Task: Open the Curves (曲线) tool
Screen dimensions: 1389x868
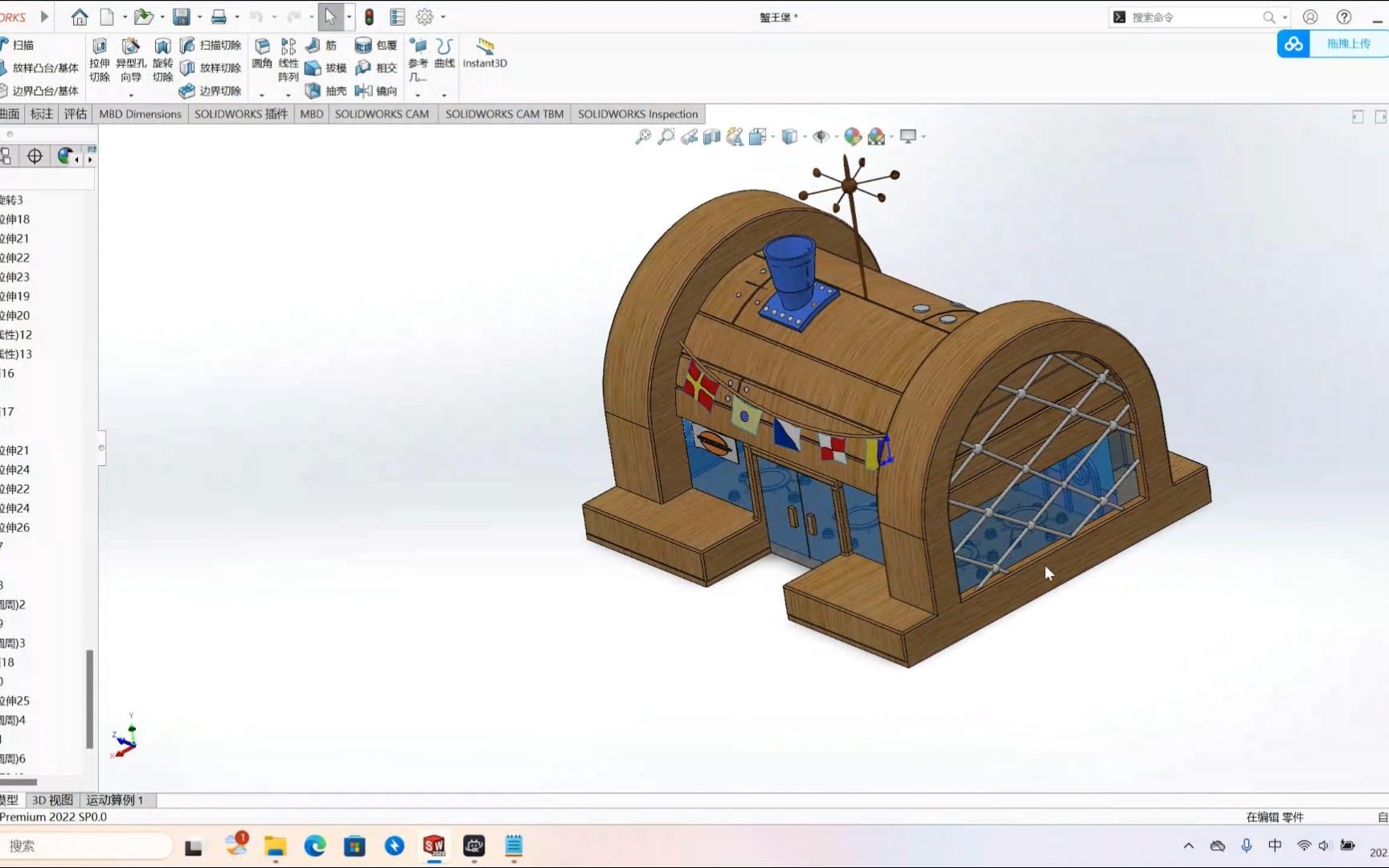Action: [445, 54]
